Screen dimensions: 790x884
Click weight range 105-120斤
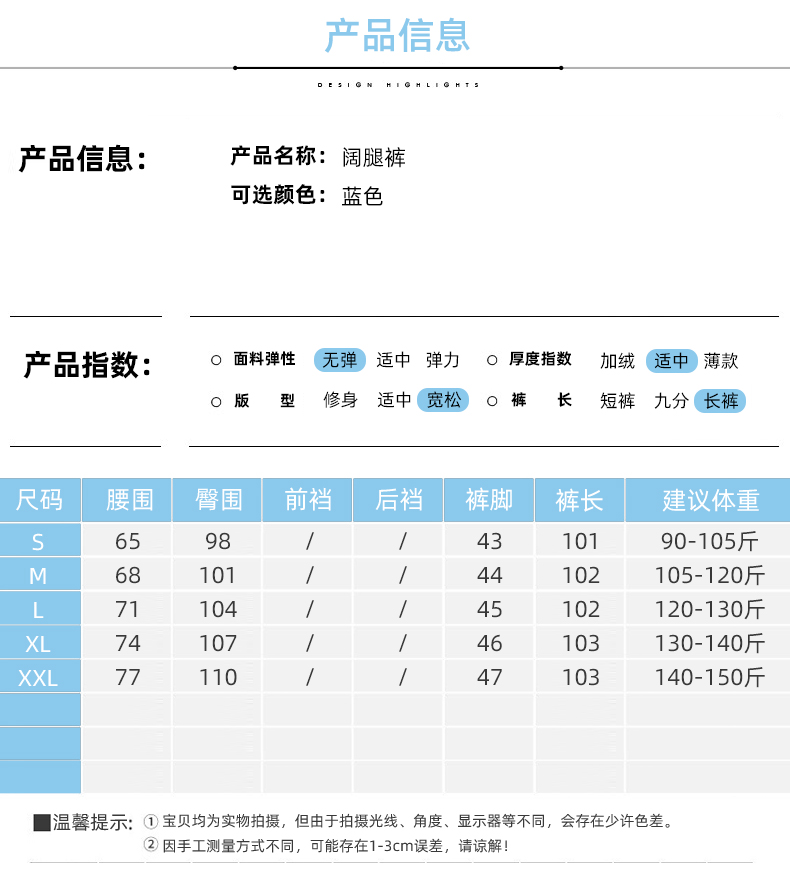(710, 575)
